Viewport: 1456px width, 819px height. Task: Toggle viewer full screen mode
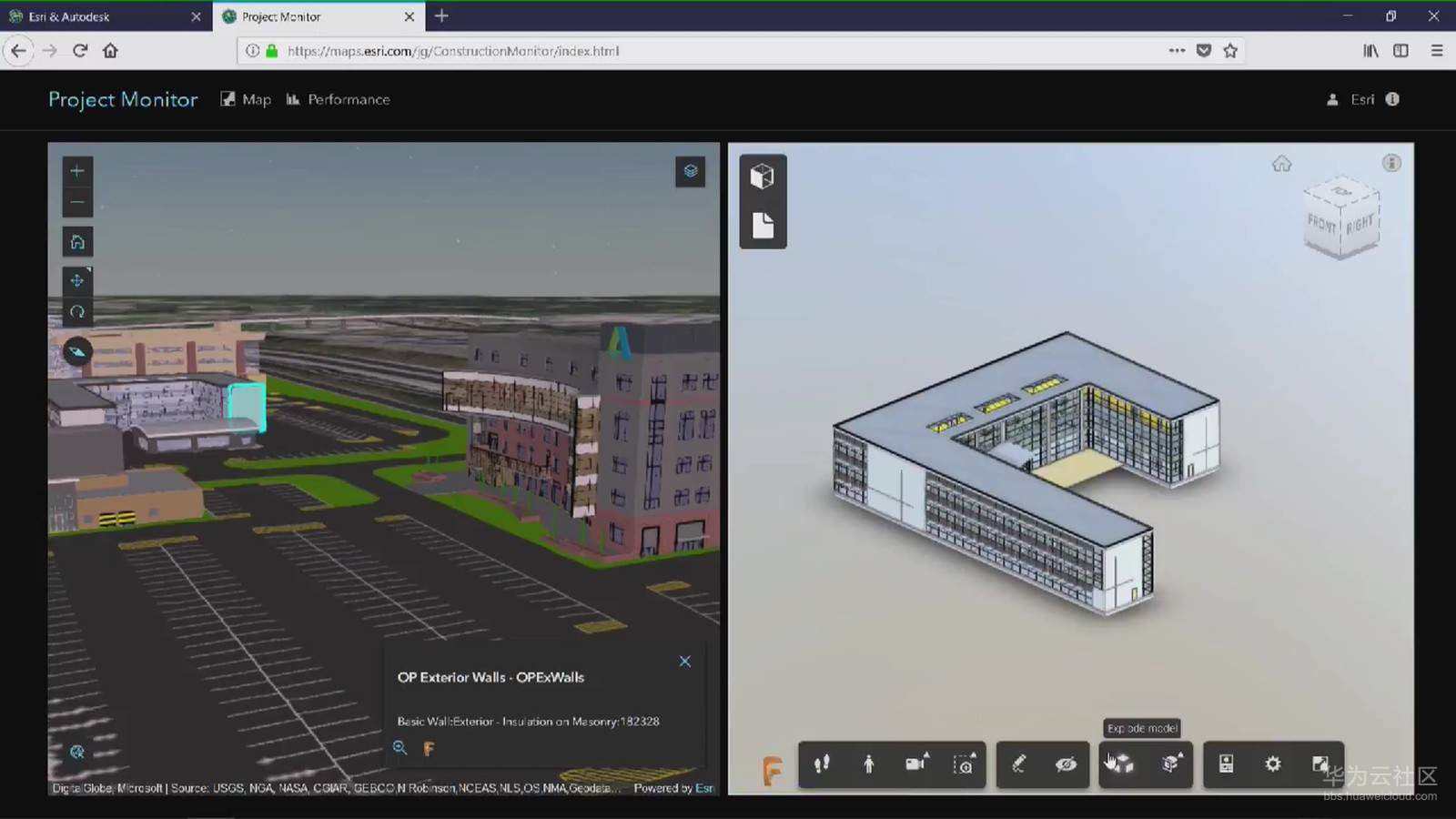coord(1320,764)
